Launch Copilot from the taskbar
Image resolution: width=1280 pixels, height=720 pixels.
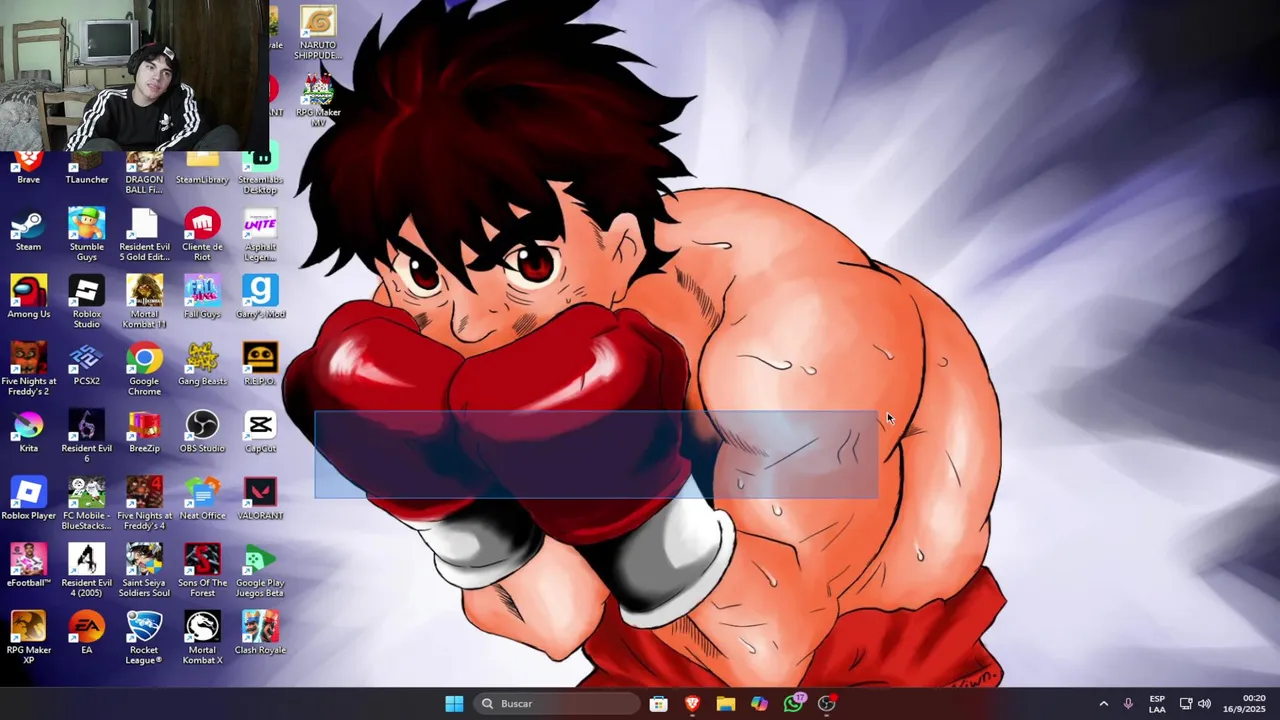click(760, 703)
